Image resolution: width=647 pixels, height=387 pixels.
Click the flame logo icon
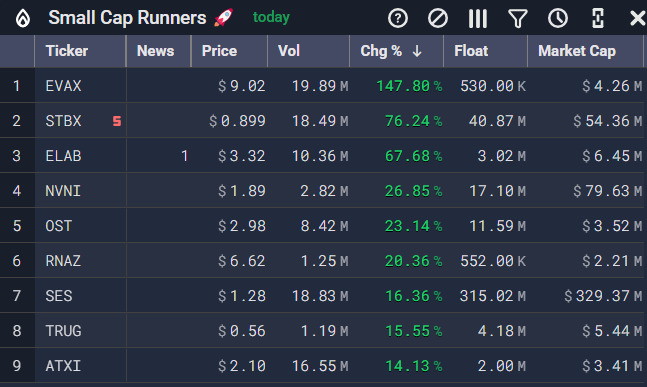(23, 19)
